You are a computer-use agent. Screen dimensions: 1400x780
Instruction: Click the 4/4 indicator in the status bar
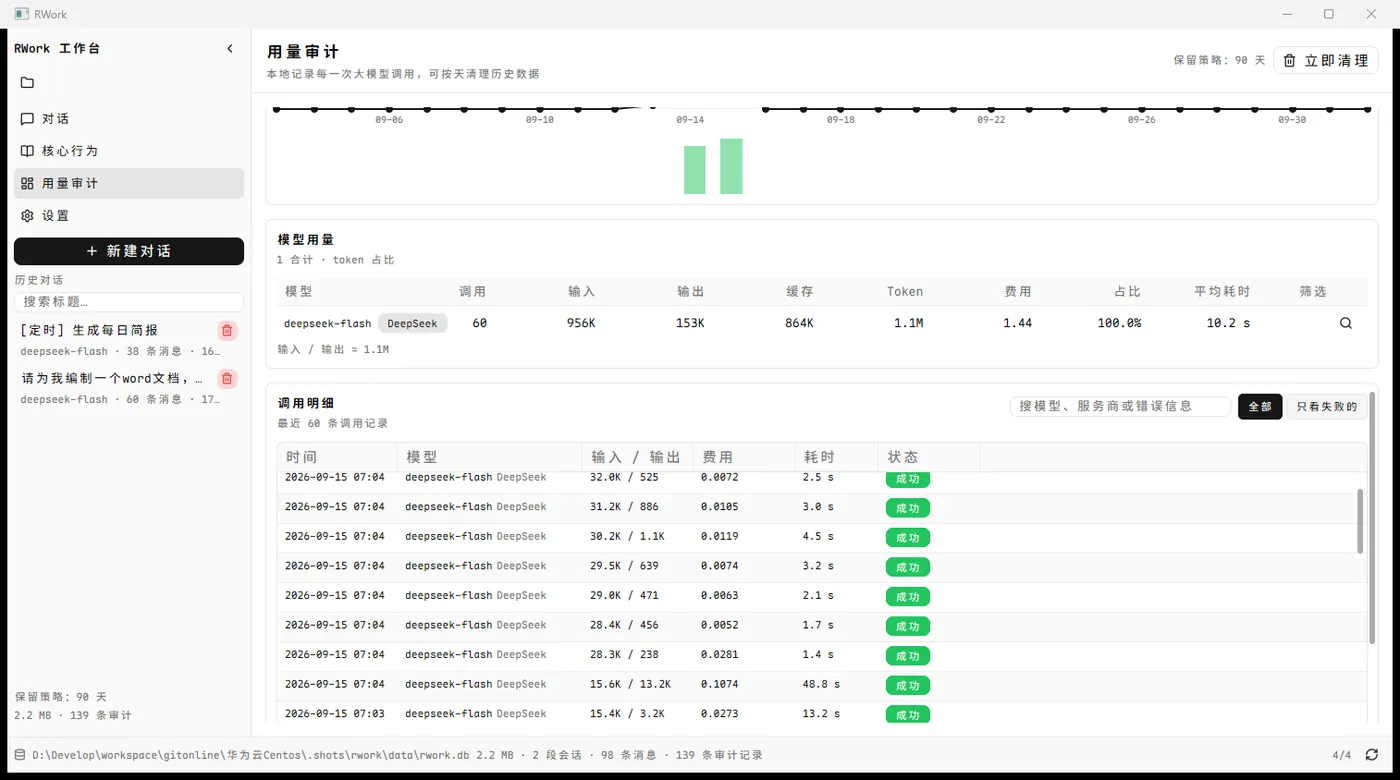point(1342,755)
